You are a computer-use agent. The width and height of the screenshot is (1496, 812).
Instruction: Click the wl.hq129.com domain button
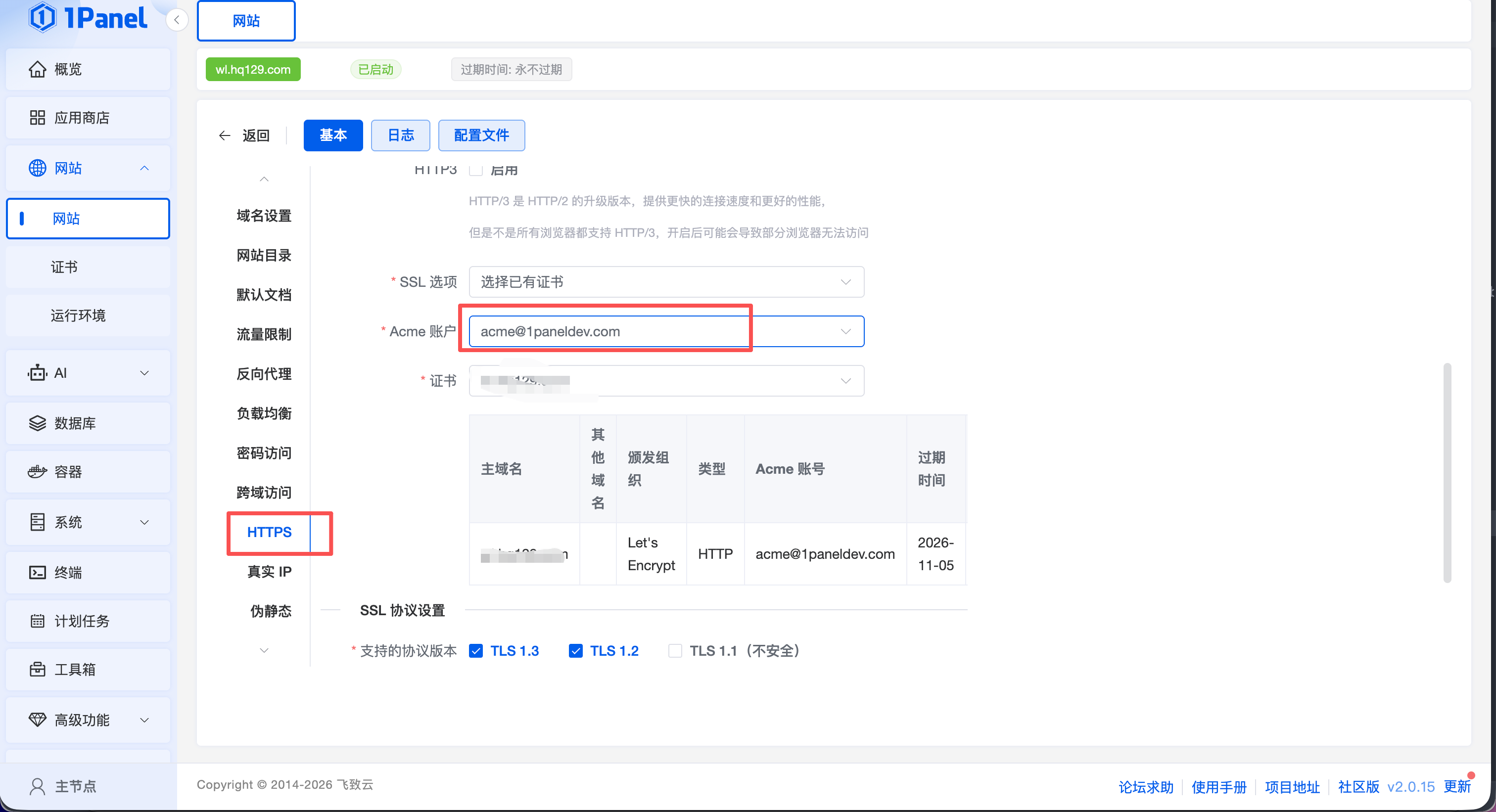coord(253,70)
